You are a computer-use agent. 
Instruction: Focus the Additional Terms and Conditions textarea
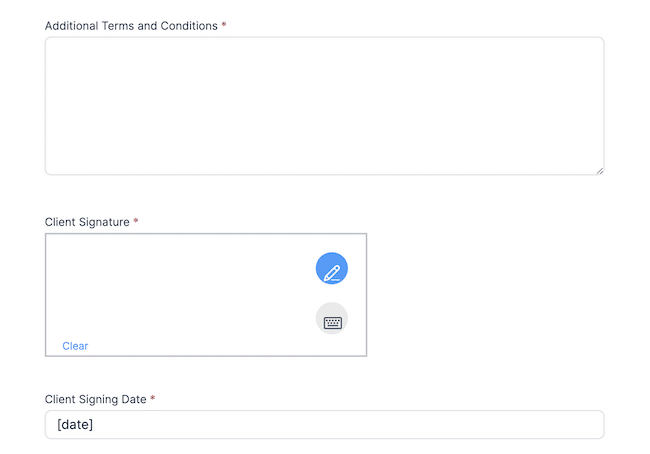325,106
